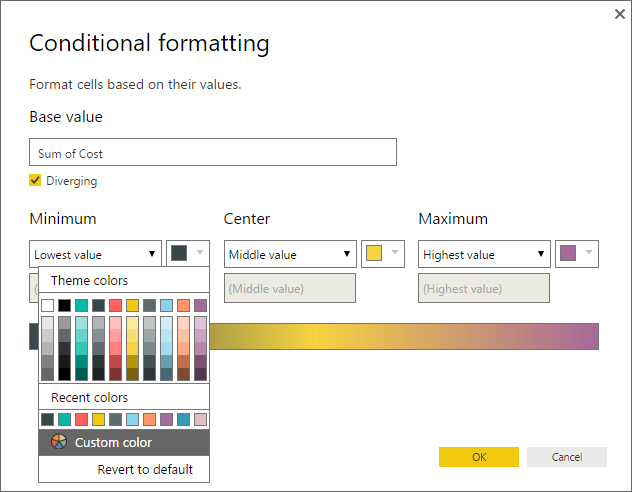Open the Highest value dropdown
This screenshot has height=492, width=632.
pyautogui.click(x=484, y=255)
